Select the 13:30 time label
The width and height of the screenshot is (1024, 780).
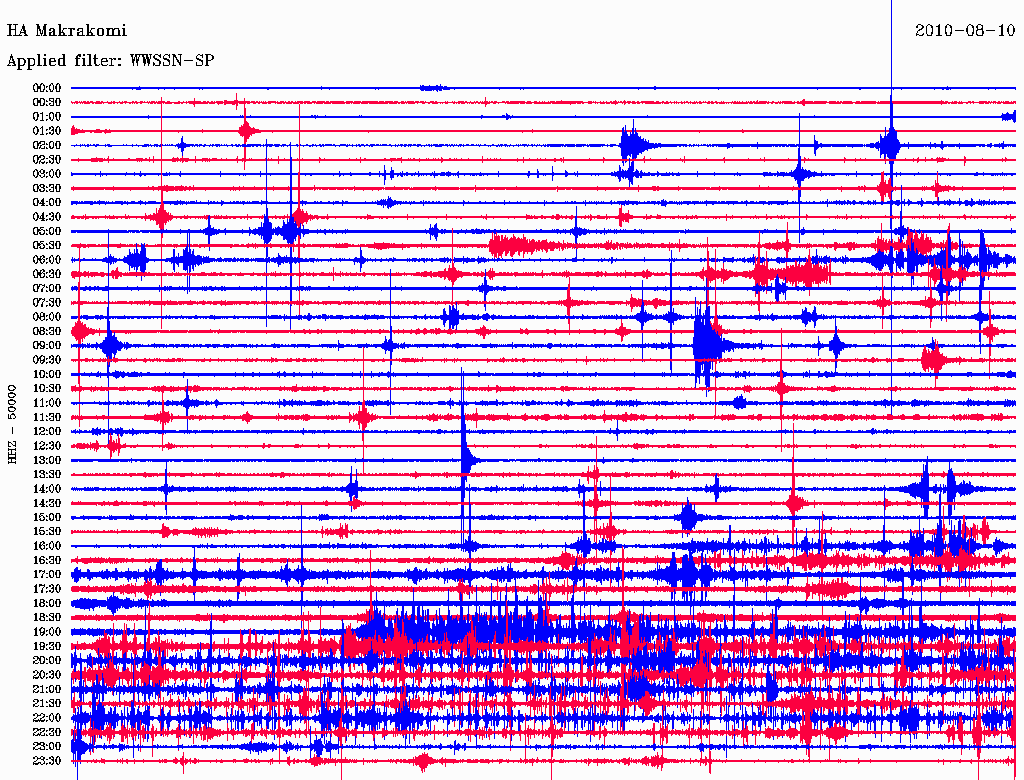46,475
